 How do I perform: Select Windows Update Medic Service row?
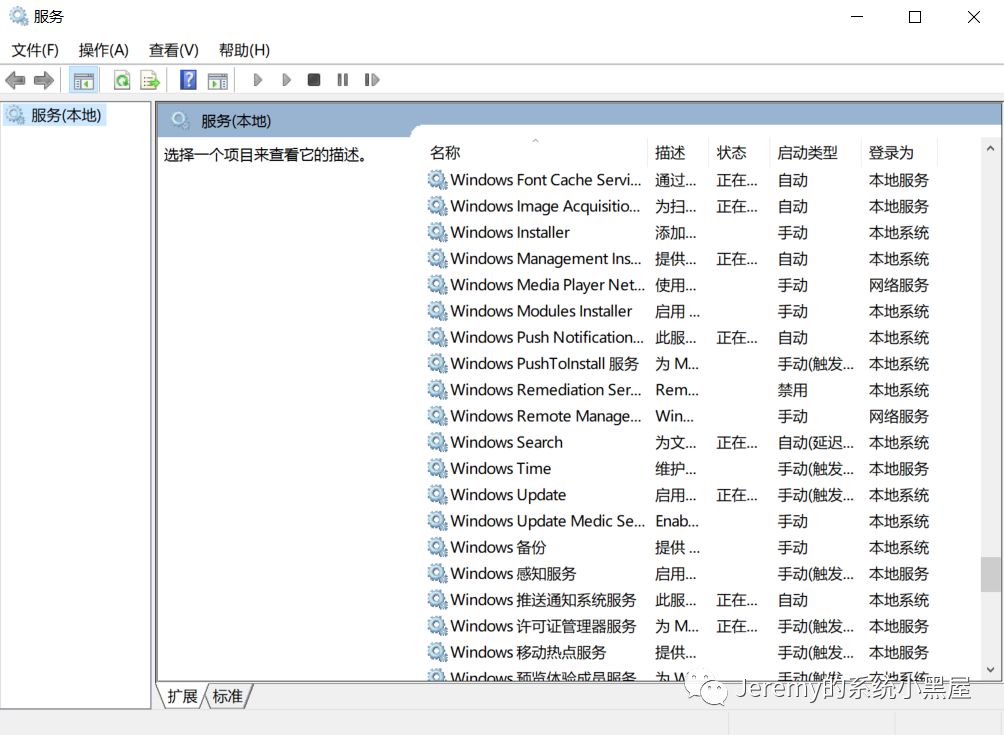(679, 521)
